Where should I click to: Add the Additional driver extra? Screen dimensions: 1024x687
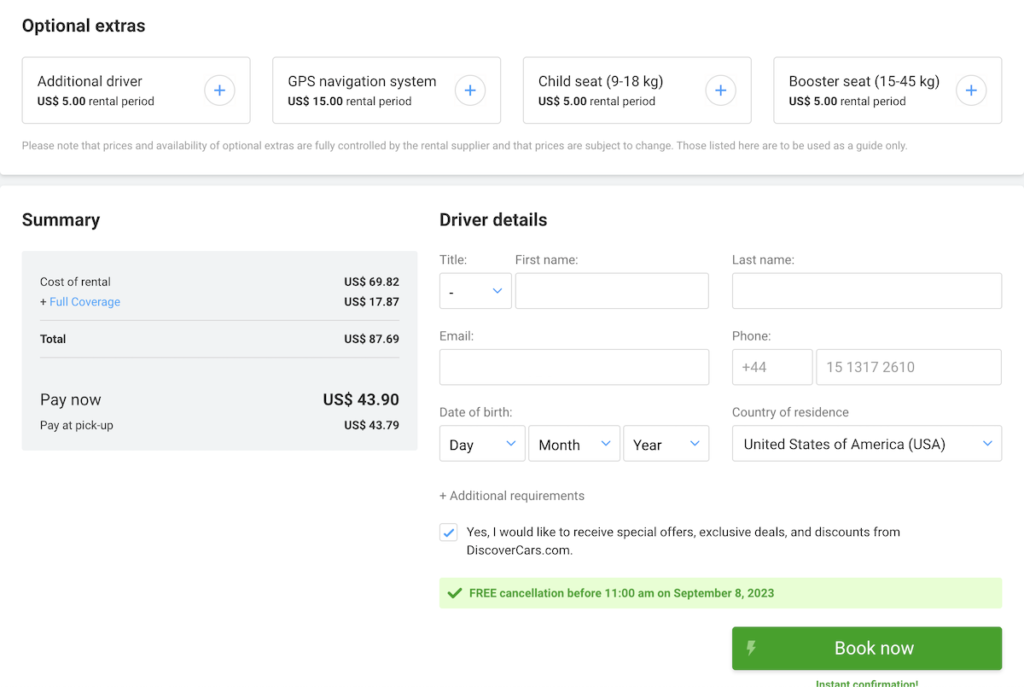219,90
